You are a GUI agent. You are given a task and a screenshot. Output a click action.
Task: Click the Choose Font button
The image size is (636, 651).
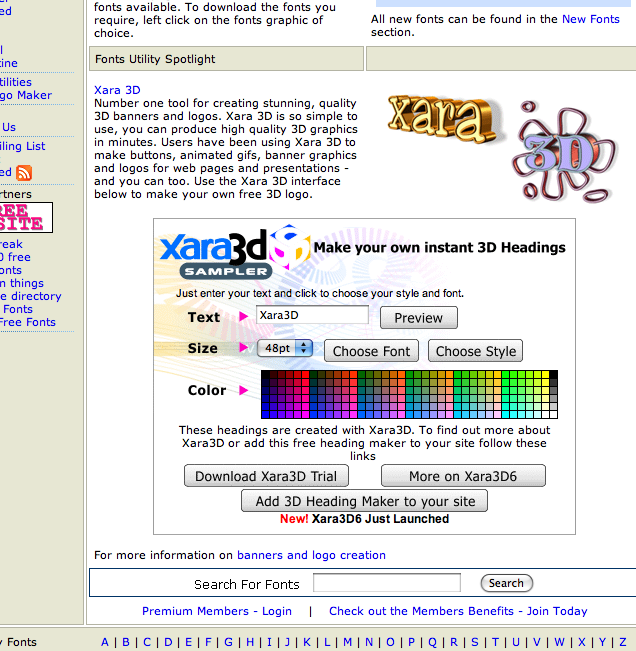coord(371,351)
